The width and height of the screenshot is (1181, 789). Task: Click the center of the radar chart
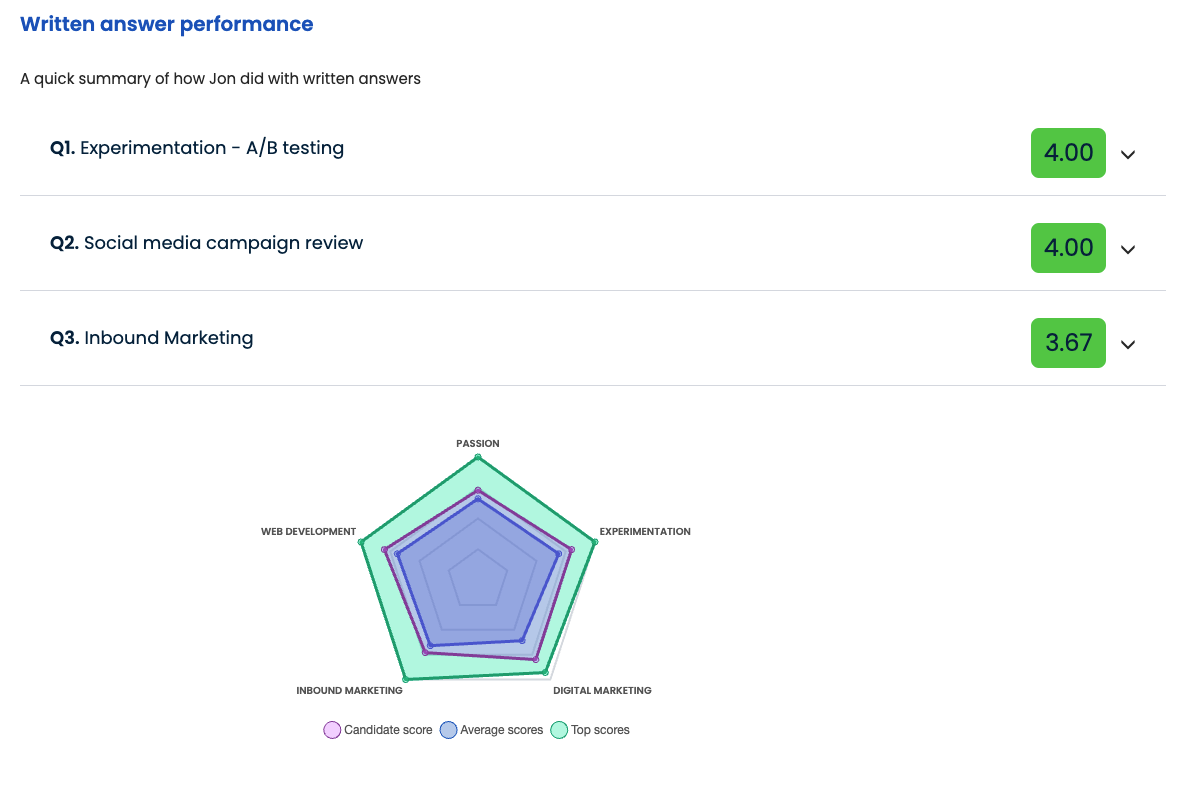[x=478, y=580]
